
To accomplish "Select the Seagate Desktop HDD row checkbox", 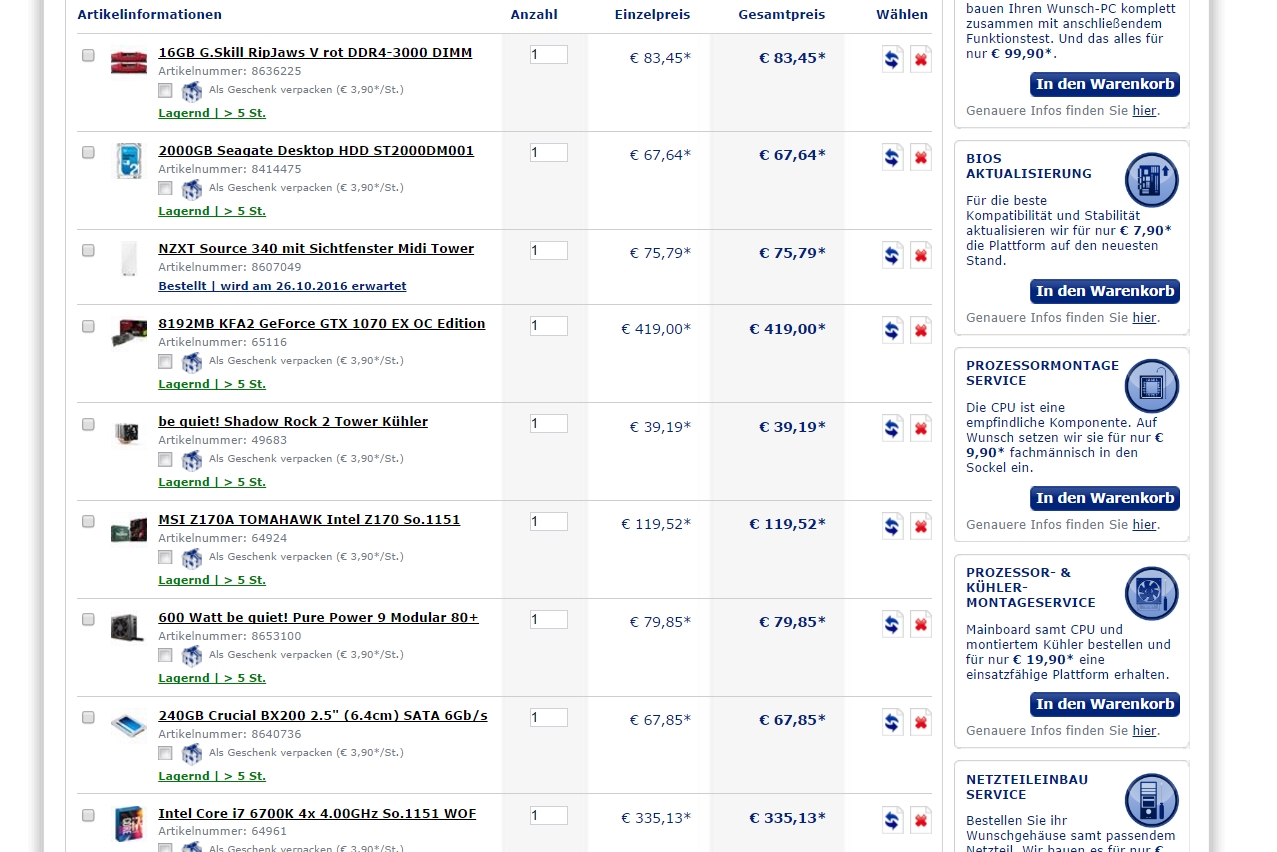I will pos(88,153).
